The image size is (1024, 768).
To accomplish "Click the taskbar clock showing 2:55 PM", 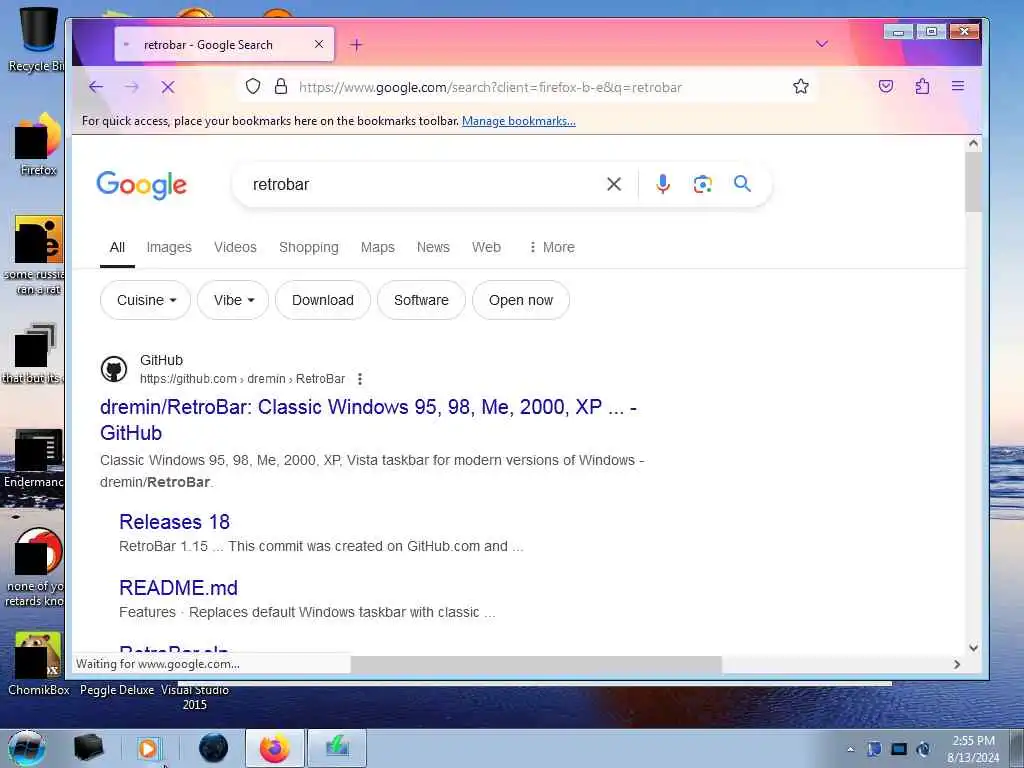I will [973, 749].
